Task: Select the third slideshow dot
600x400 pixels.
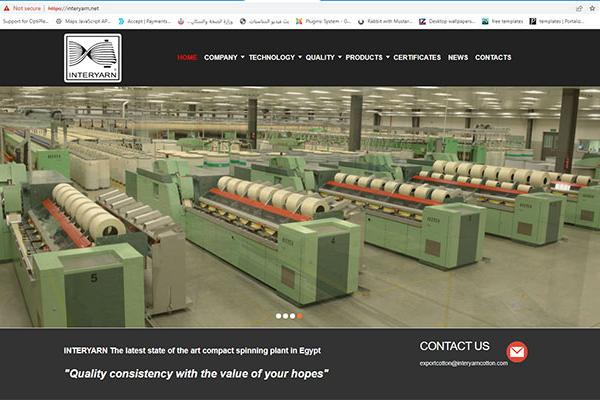Action: coord(292,316)
